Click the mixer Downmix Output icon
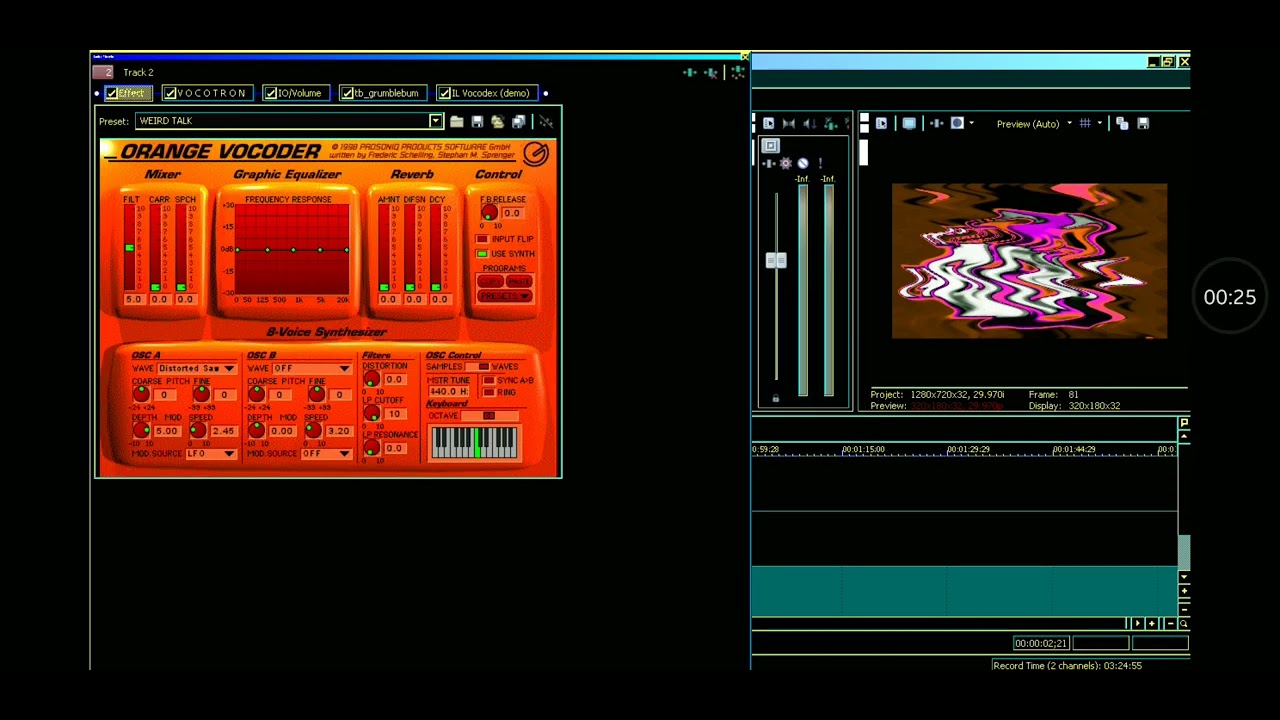The width and height of the screenshot is (1280, 720). (789, 123)
